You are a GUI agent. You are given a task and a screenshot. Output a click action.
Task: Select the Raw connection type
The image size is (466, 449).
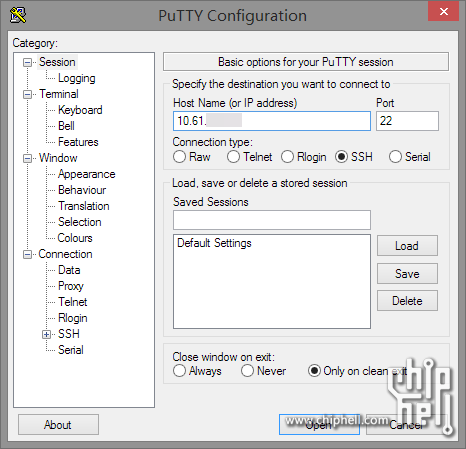click(x=179, y=157)
